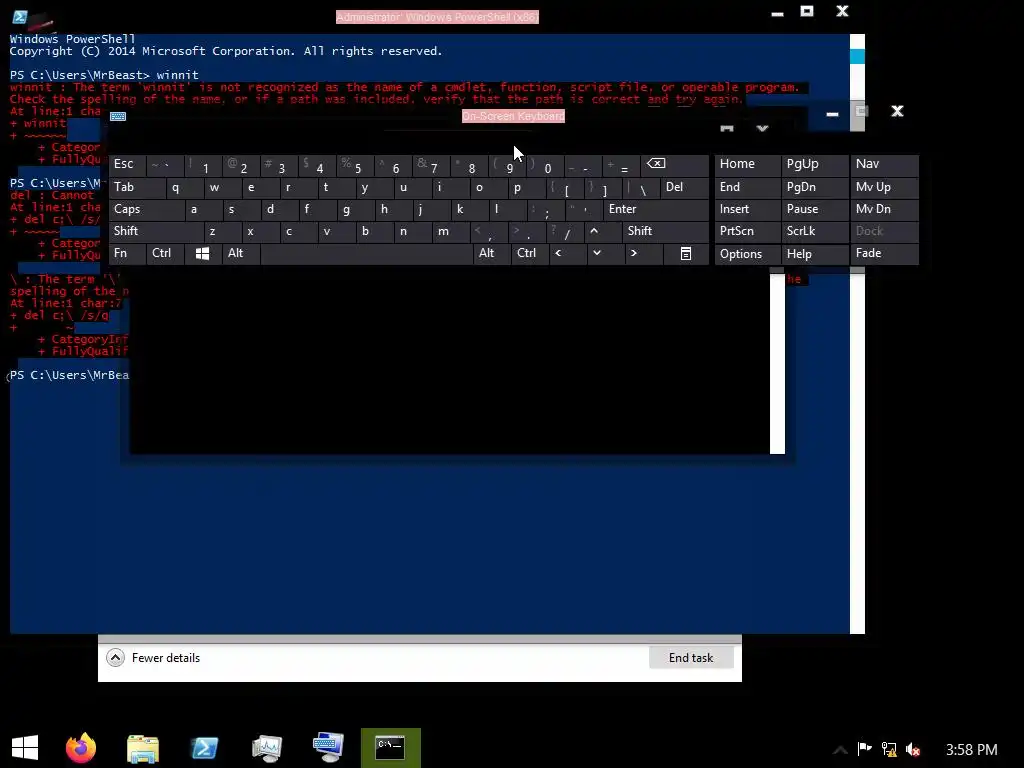The height and width of the screenshot is (768, 1024).
Task: Click the Tab key
Action: [x=136, y=187]
